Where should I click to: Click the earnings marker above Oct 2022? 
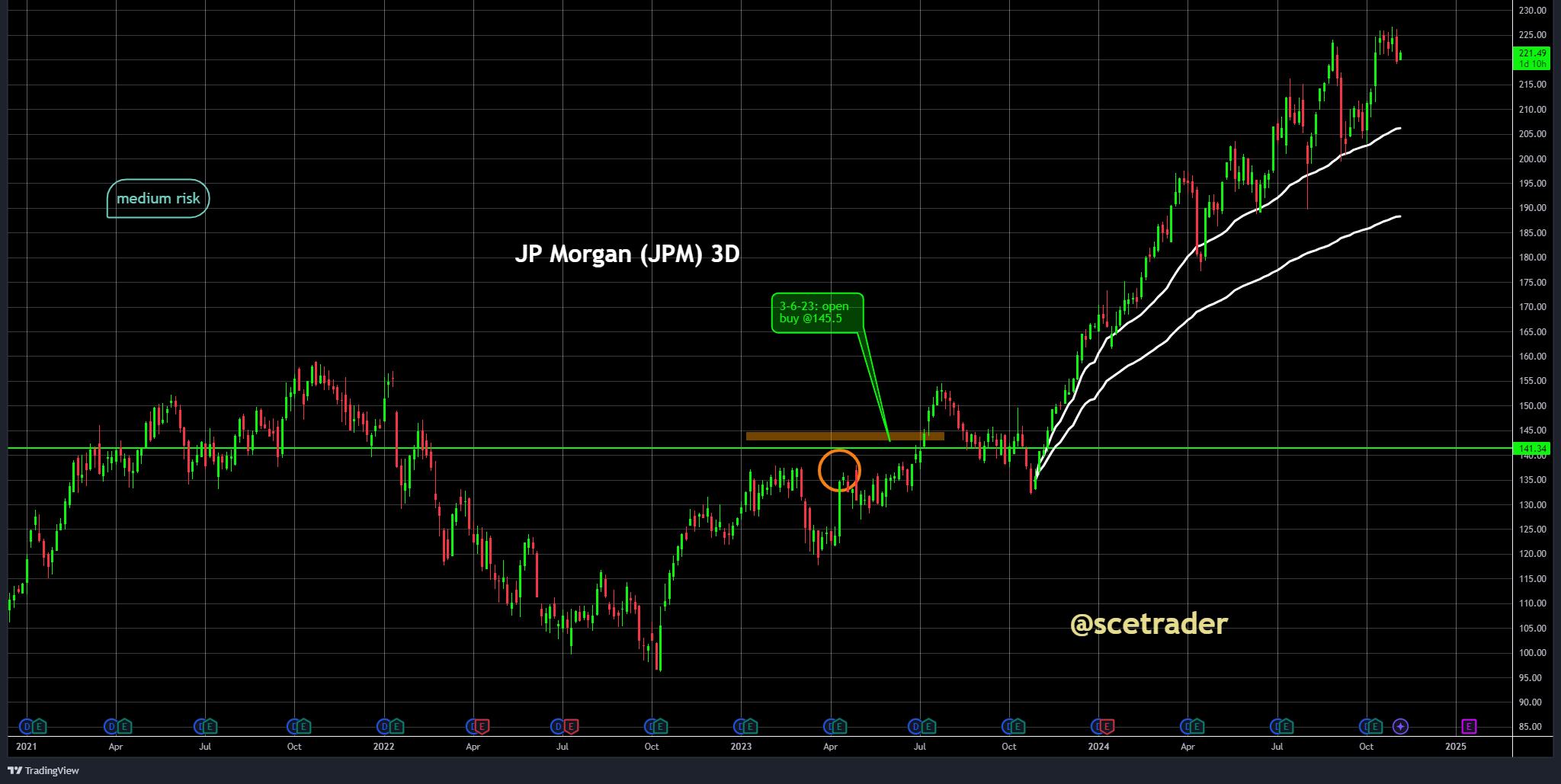click(x=660, y=727)
